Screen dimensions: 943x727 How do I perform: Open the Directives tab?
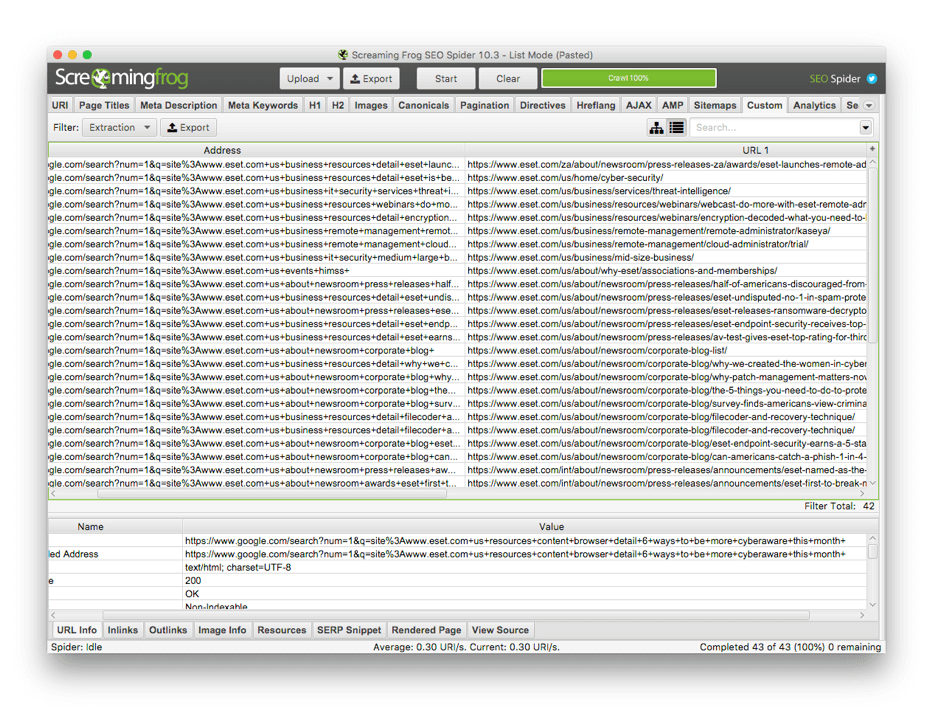tap(542, 105)
